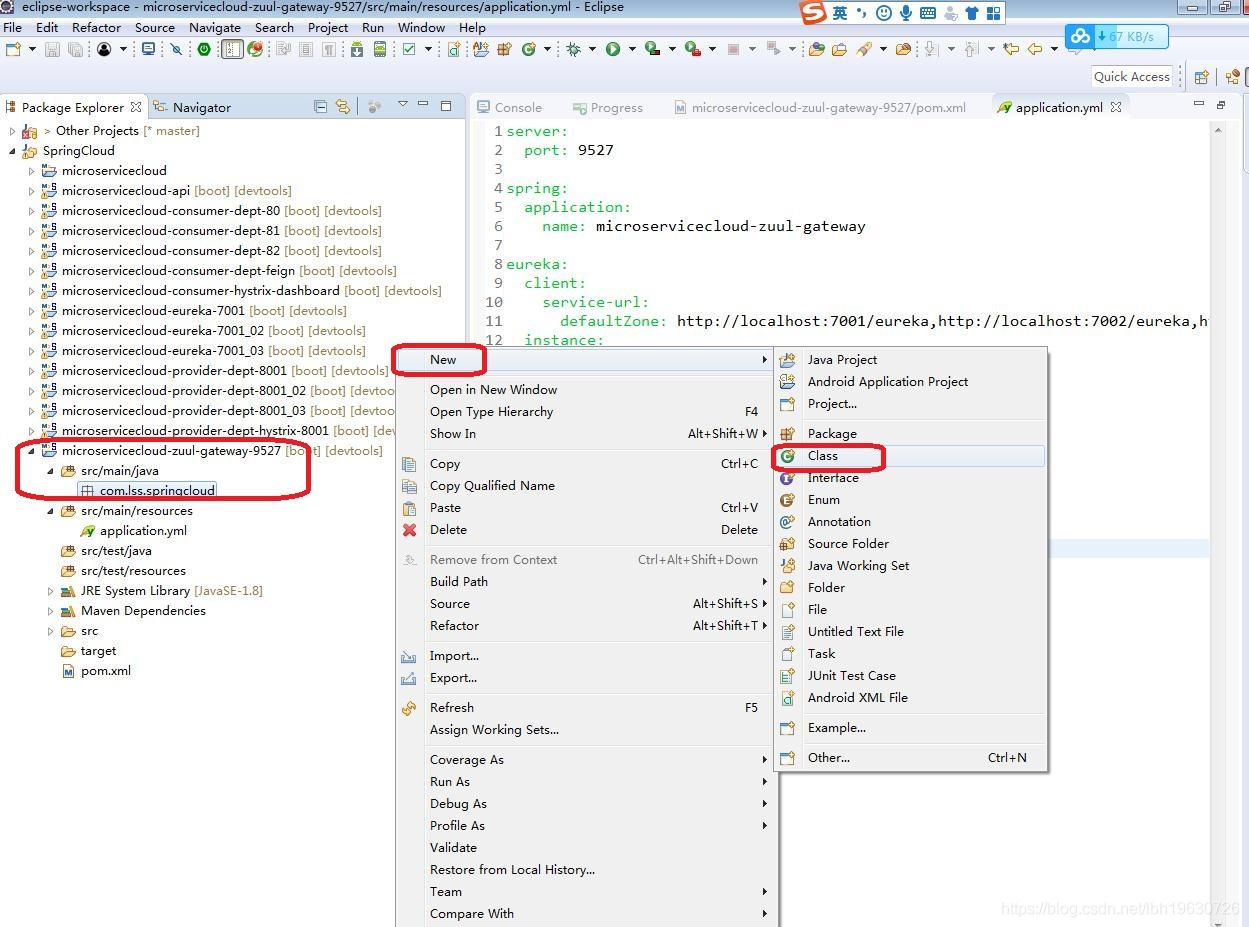Viewport: 1249px width, 927px height.
Task: Click the Open Type folder toolbar icon
Action: [817, 49]
